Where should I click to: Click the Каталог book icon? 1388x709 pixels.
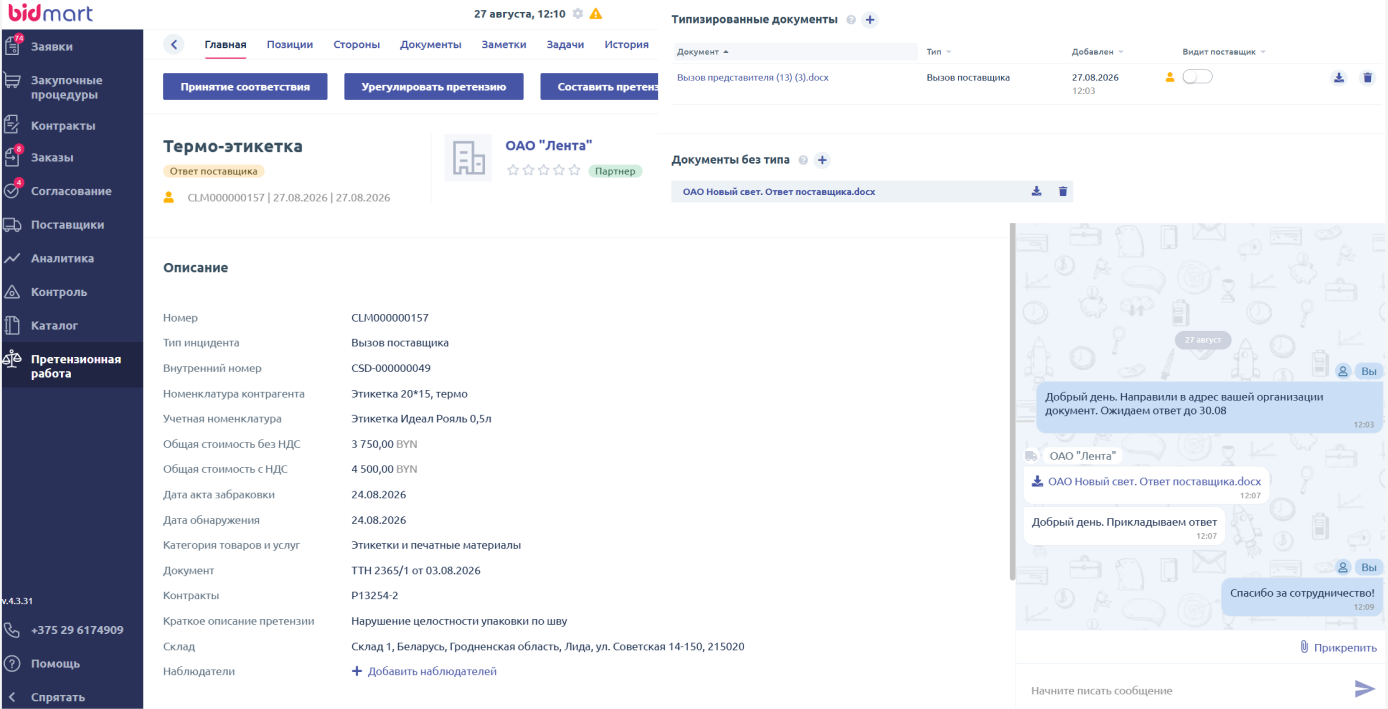tap(13, 325)
